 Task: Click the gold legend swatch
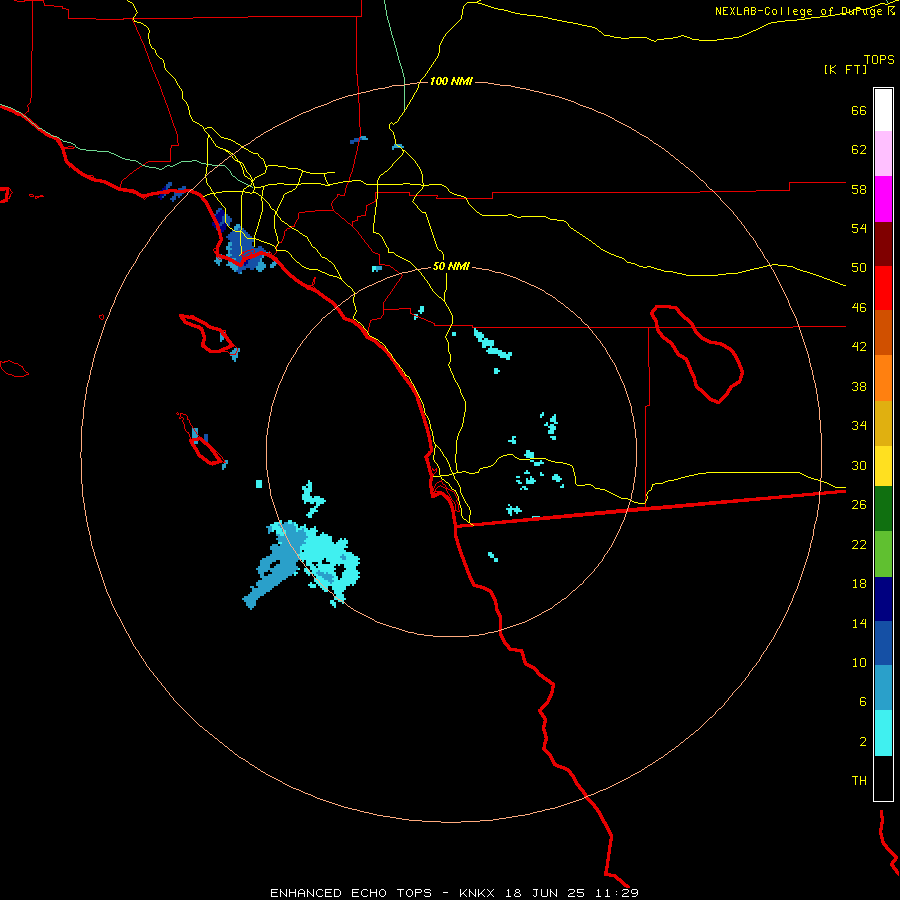click(x=883, y=424)
